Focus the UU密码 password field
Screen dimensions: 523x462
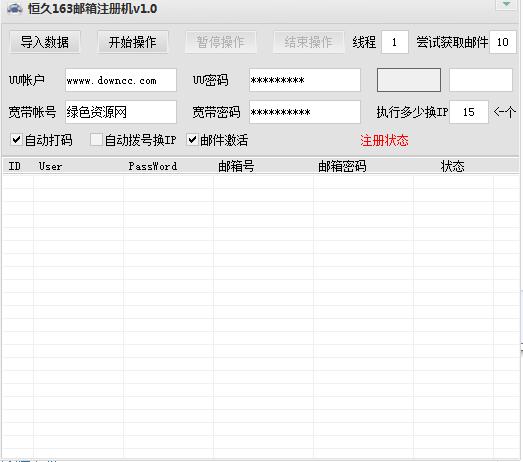click(305, 80)
